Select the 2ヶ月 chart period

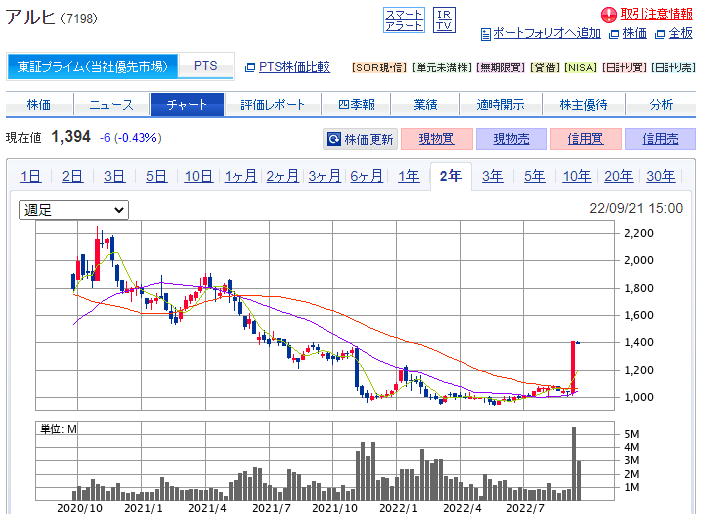283,176
